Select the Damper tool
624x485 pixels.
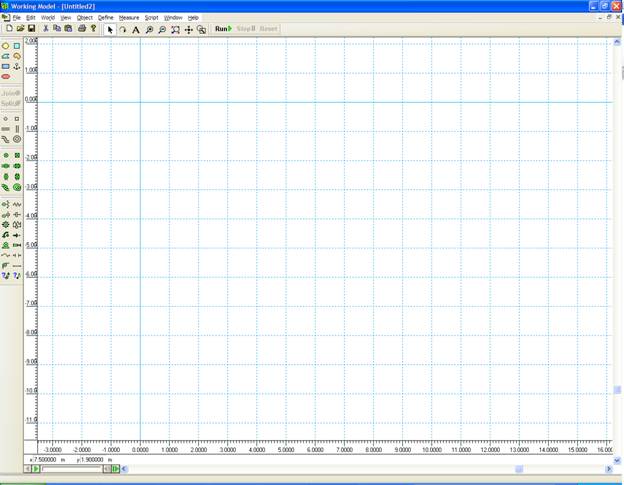point(17,214)
